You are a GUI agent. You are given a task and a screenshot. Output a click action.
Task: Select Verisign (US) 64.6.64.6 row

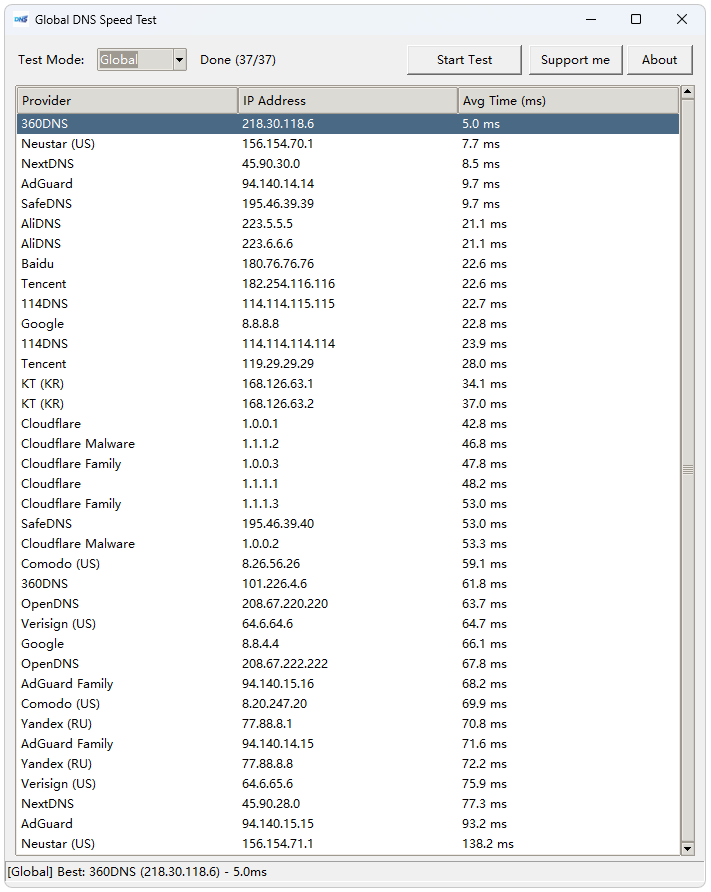coord(348,623)
